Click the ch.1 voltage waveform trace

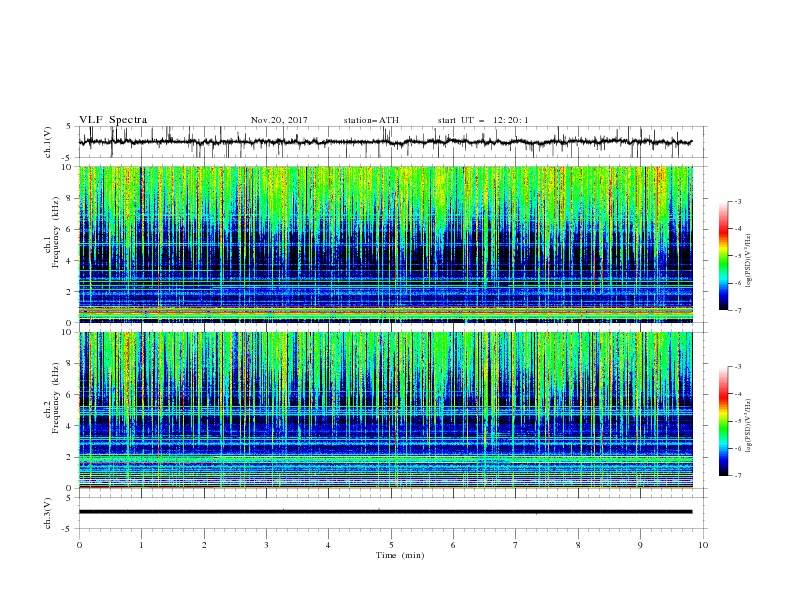pyautogui.click(x=385, y=142)
